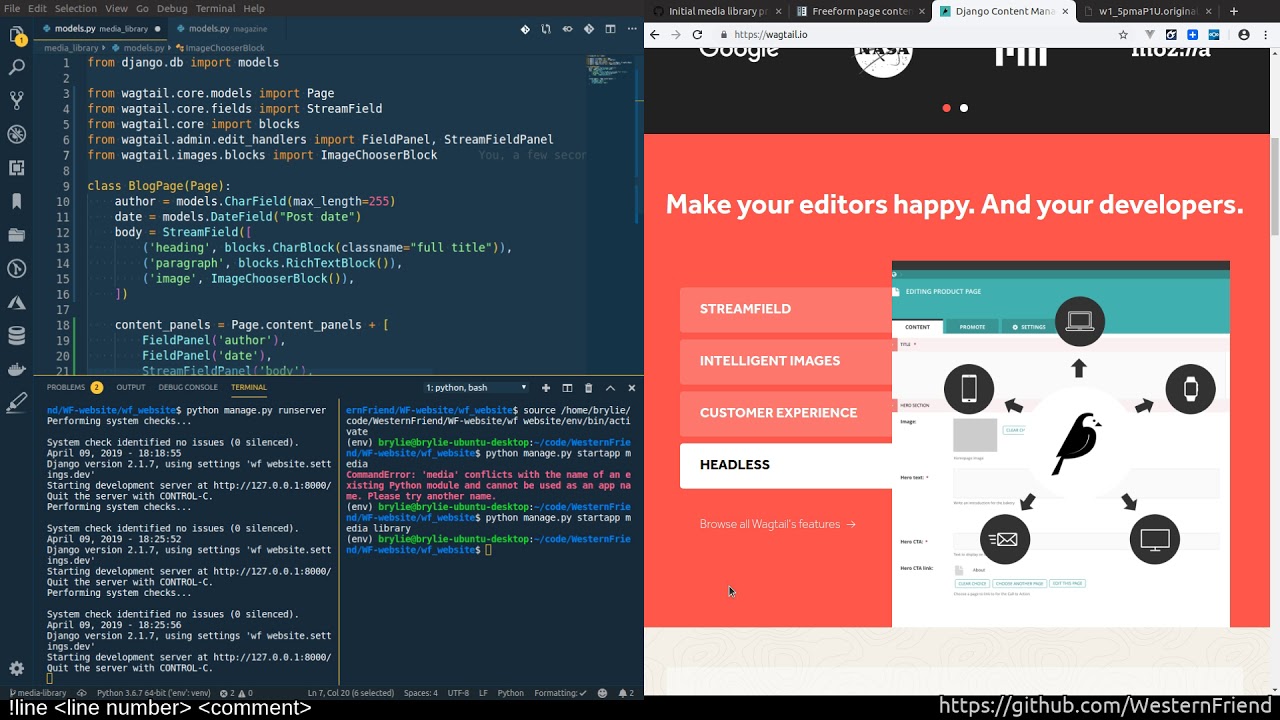Open the Selection menu in VS Code

[75, 8]
